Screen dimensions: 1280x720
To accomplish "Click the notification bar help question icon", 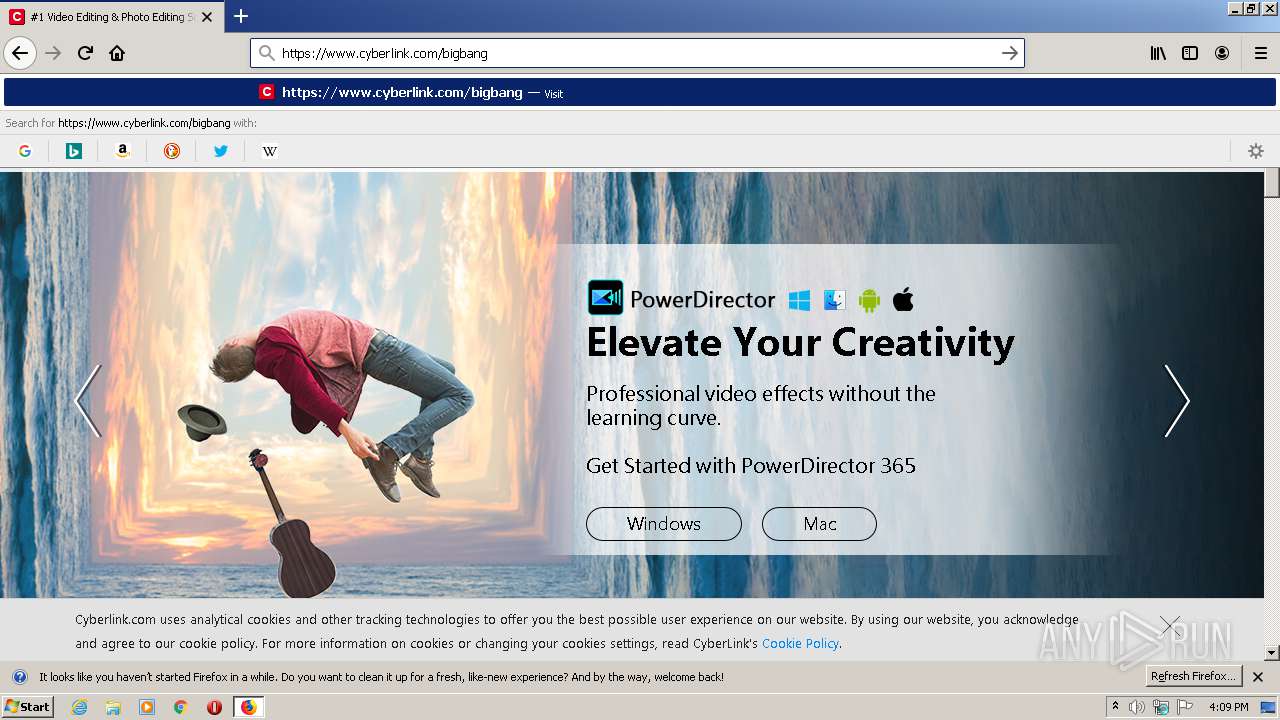I will (20, 677).
